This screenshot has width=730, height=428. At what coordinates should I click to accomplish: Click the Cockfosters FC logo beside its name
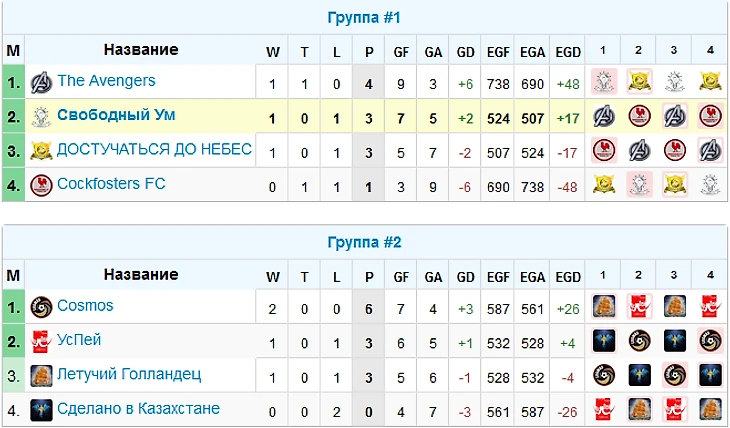pyautogui.click(x=41, y=184)
